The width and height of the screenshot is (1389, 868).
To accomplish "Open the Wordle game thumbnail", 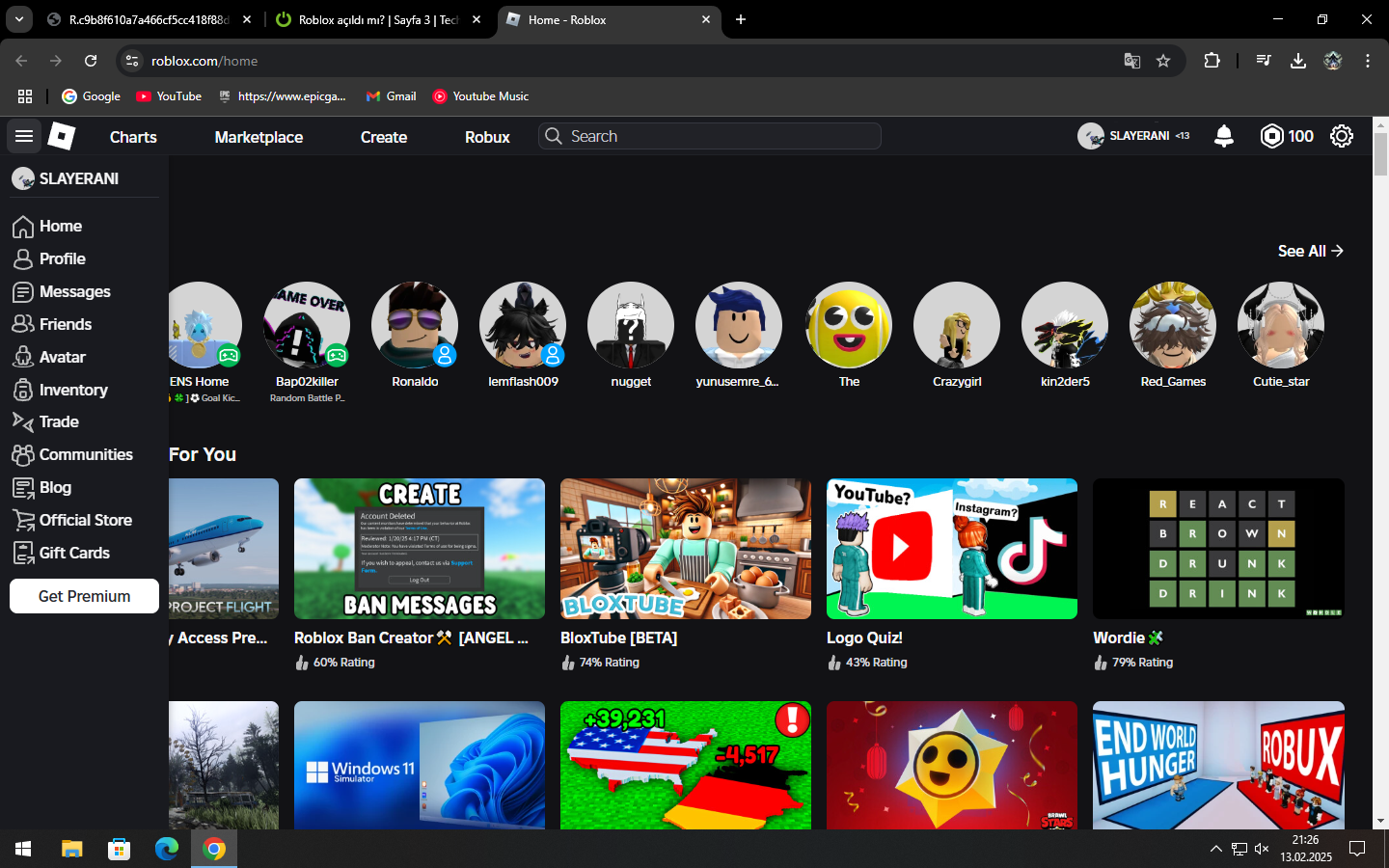I will (x=1218, y=549).
